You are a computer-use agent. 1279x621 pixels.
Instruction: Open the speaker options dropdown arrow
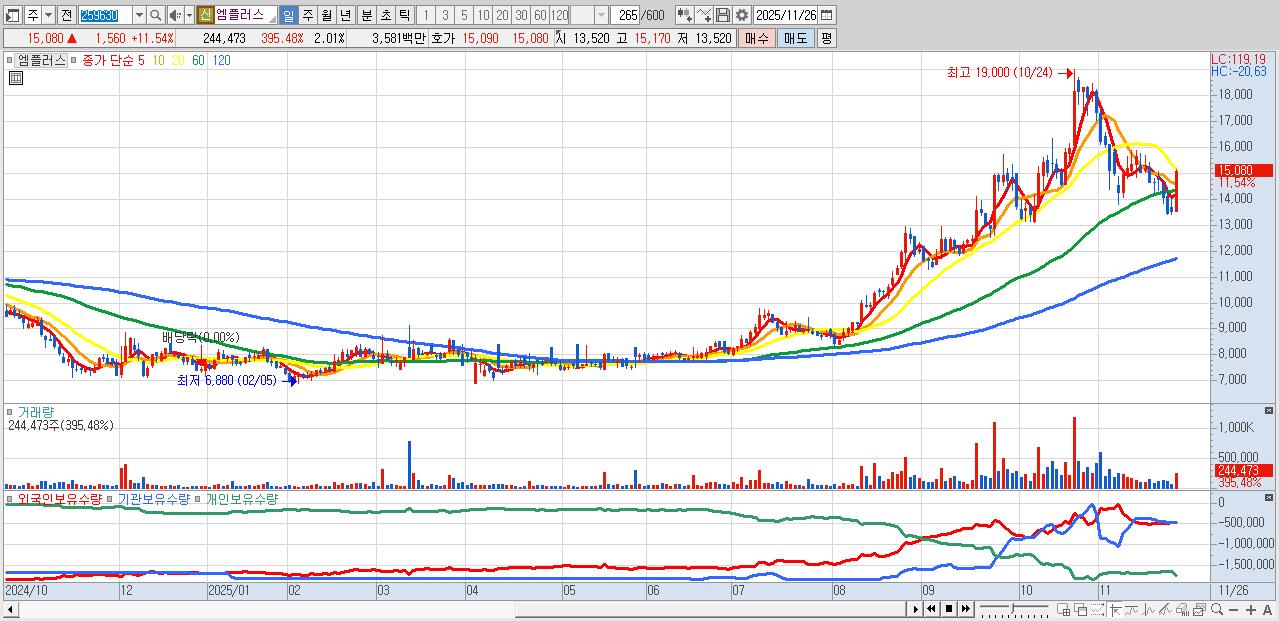pyautogui.click(x=190, y=15)
